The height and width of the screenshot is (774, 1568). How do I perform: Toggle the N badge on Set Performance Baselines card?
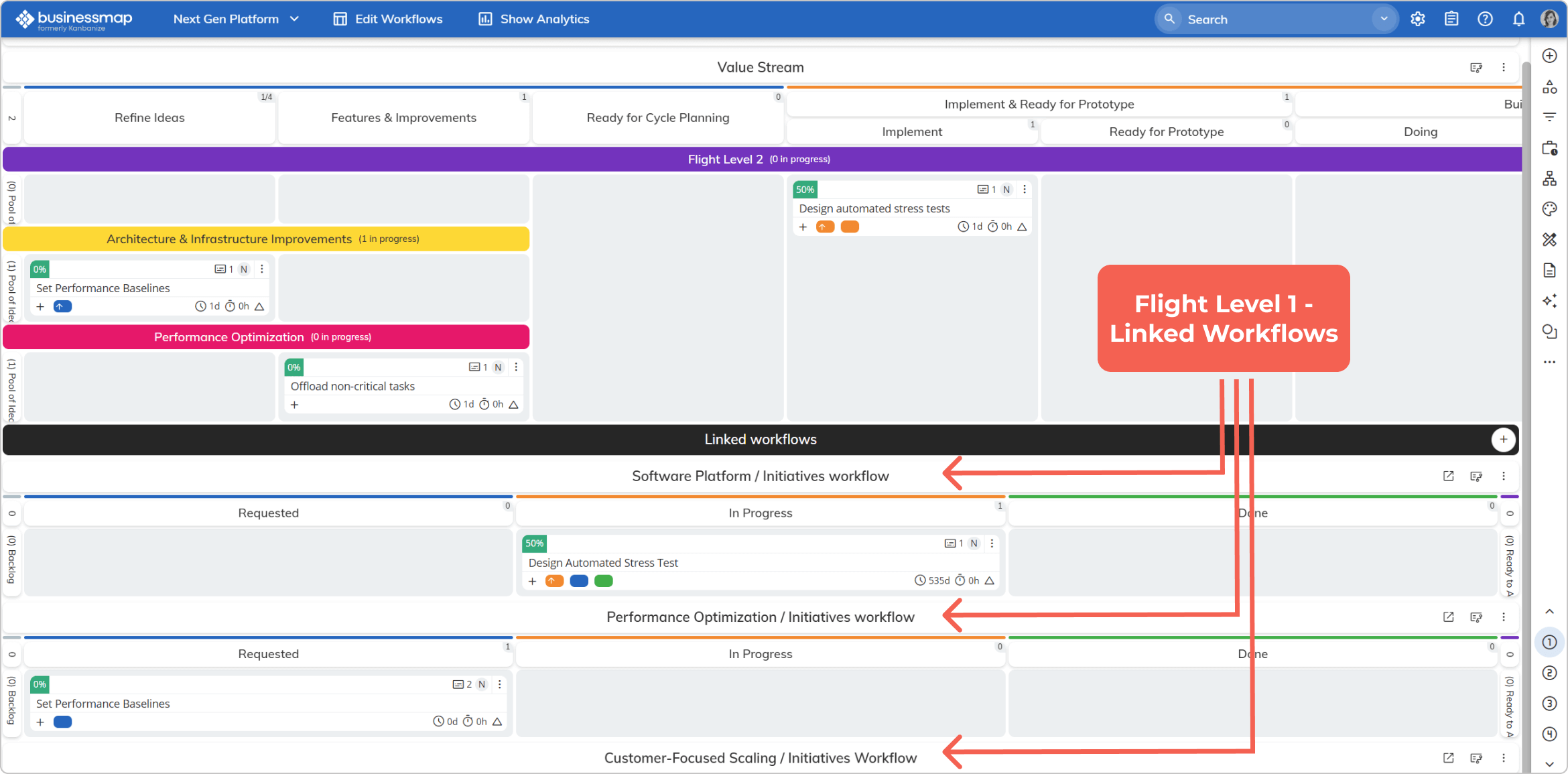[x=243, y=269]
